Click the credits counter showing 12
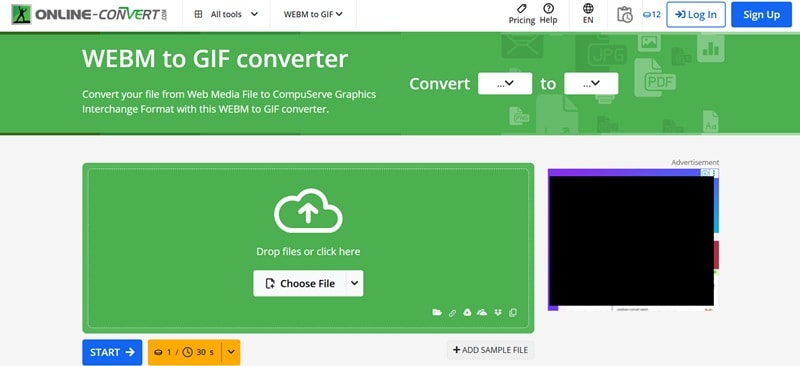 (x=652, y=14)
